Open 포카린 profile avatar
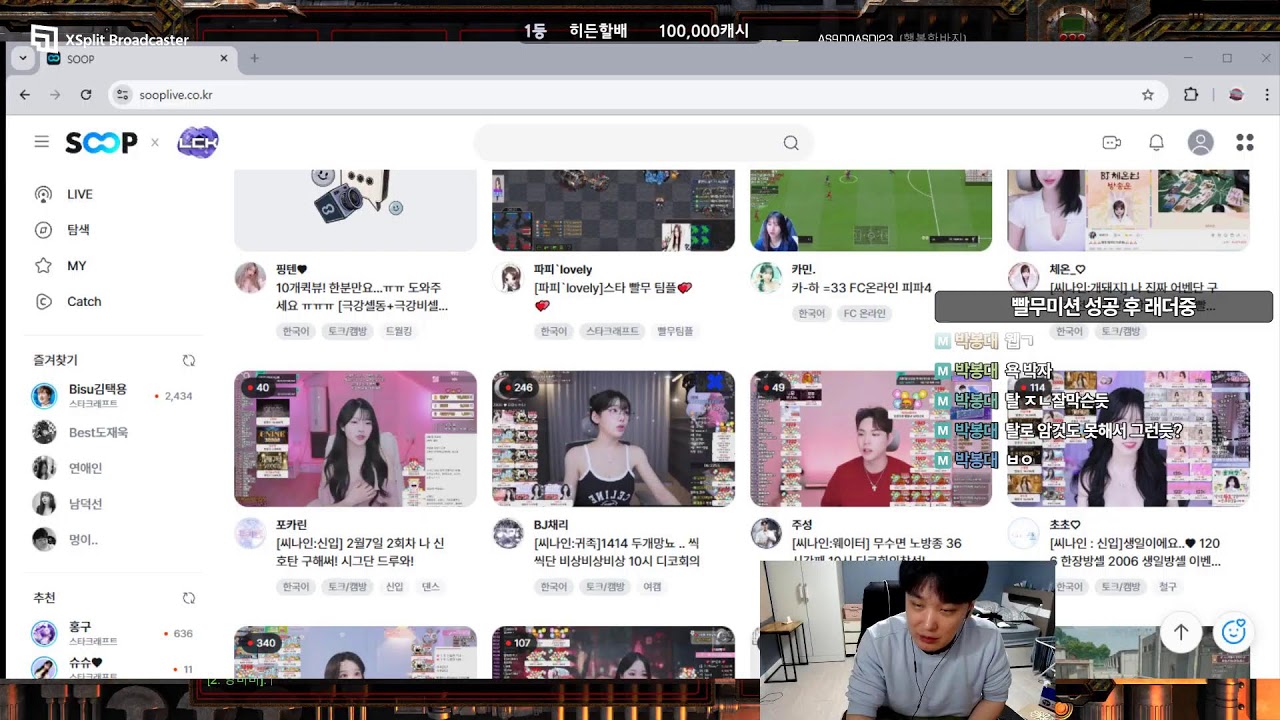This screenshot has height=720, width=1280. point(250,533)
